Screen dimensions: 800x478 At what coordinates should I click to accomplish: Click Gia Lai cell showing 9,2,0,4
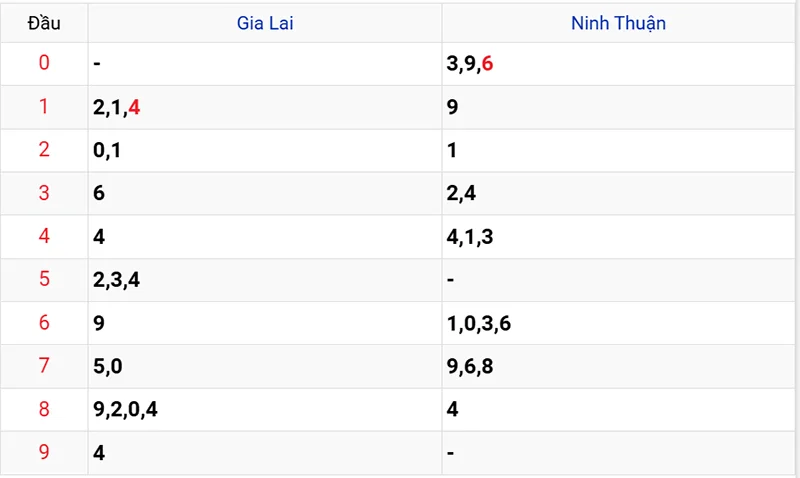coord(125,409)
